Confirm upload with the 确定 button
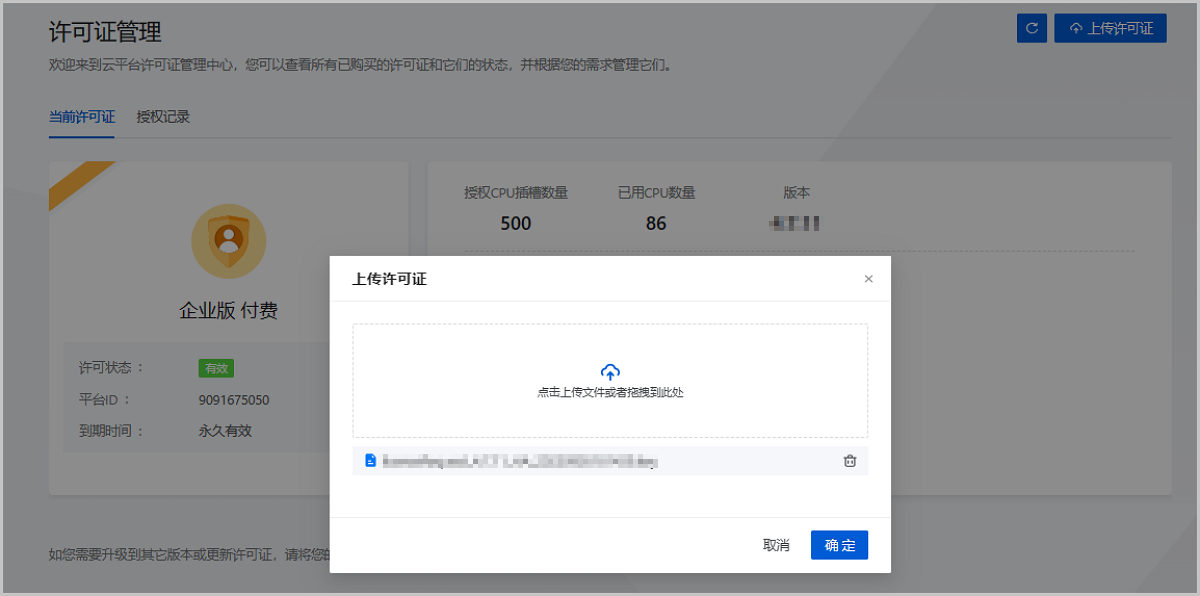The image size is (1200, 596). click(x=839, y=544)
